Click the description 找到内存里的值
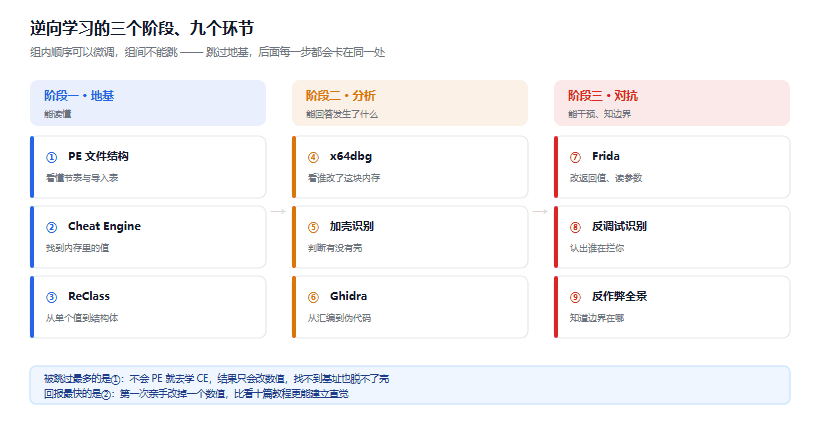This screenshot has height=424, width=820. coord(77,248)
